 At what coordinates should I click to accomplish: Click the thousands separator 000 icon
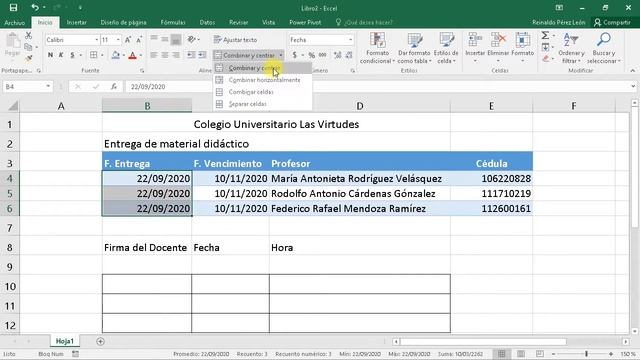point(322,55)
